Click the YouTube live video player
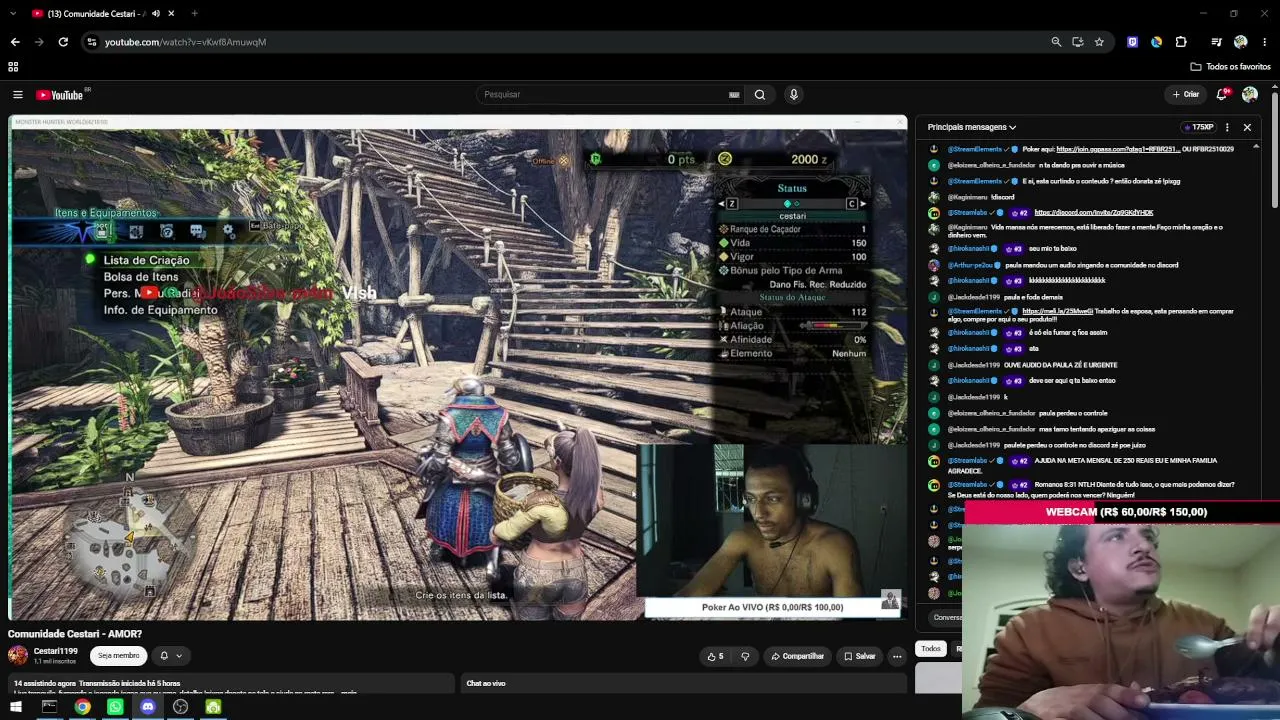 tap(458, 368)
